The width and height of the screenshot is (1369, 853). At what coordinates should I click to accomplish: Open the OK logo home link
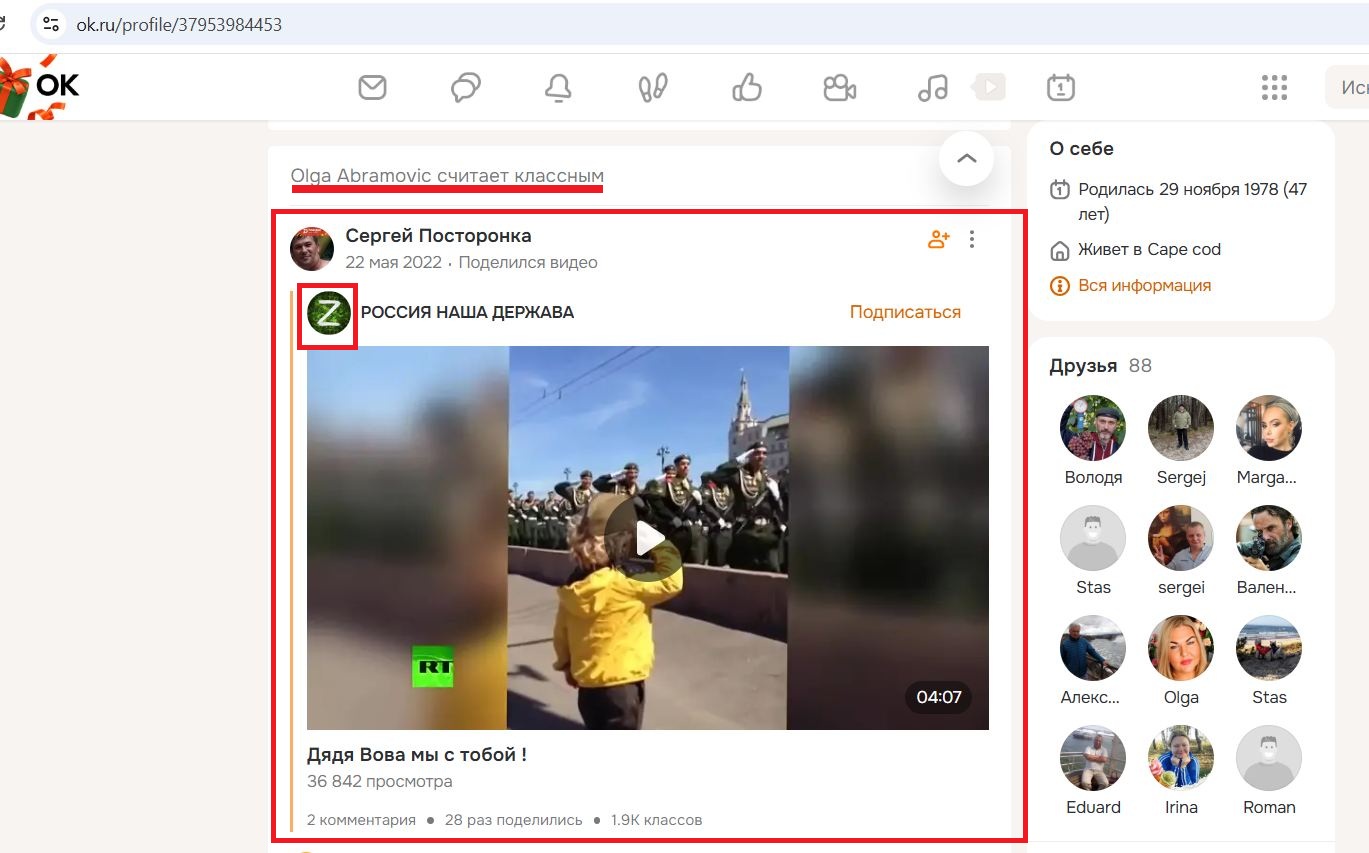pos(40,87)
